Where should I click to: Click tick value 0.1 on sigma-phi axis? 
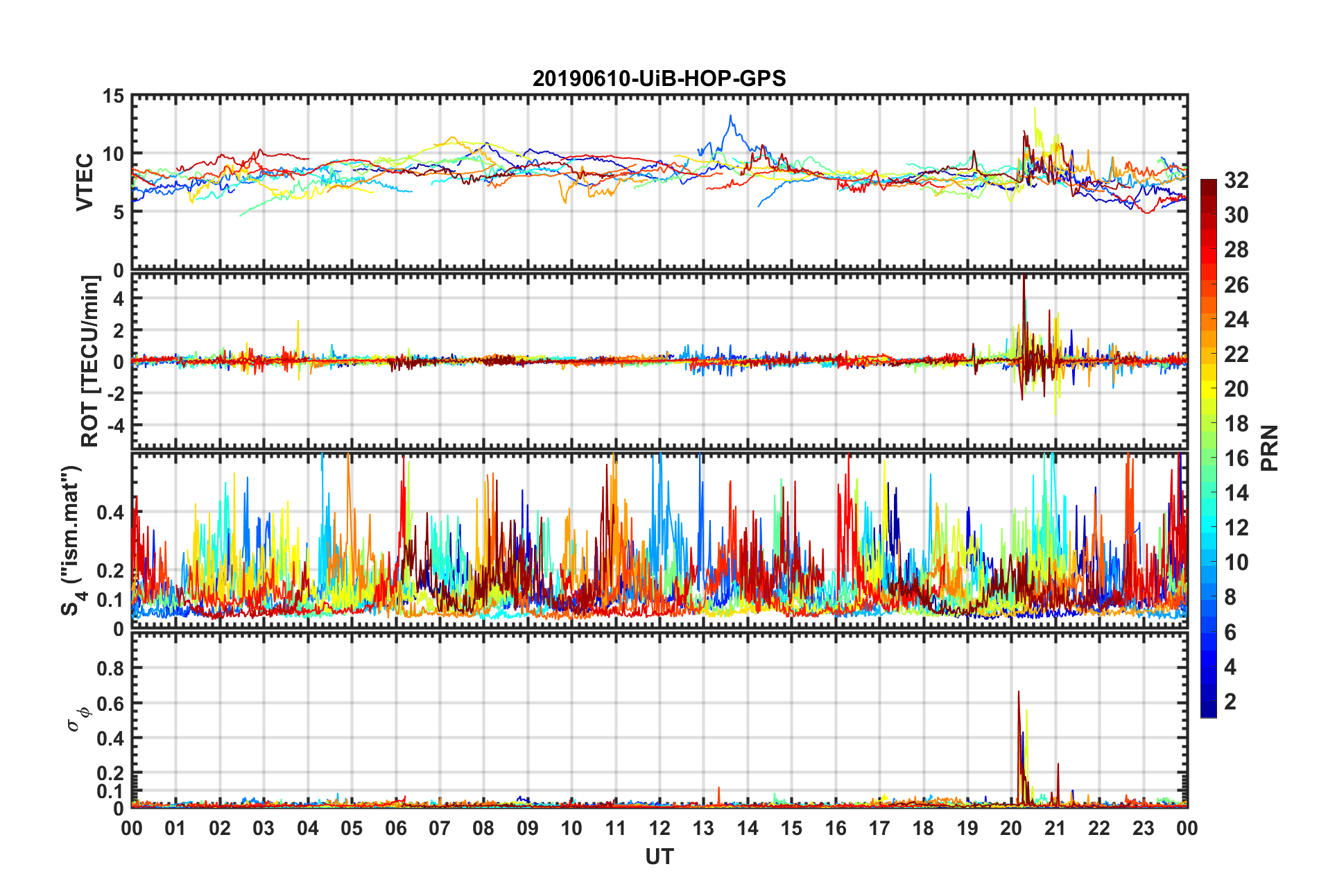110,791
